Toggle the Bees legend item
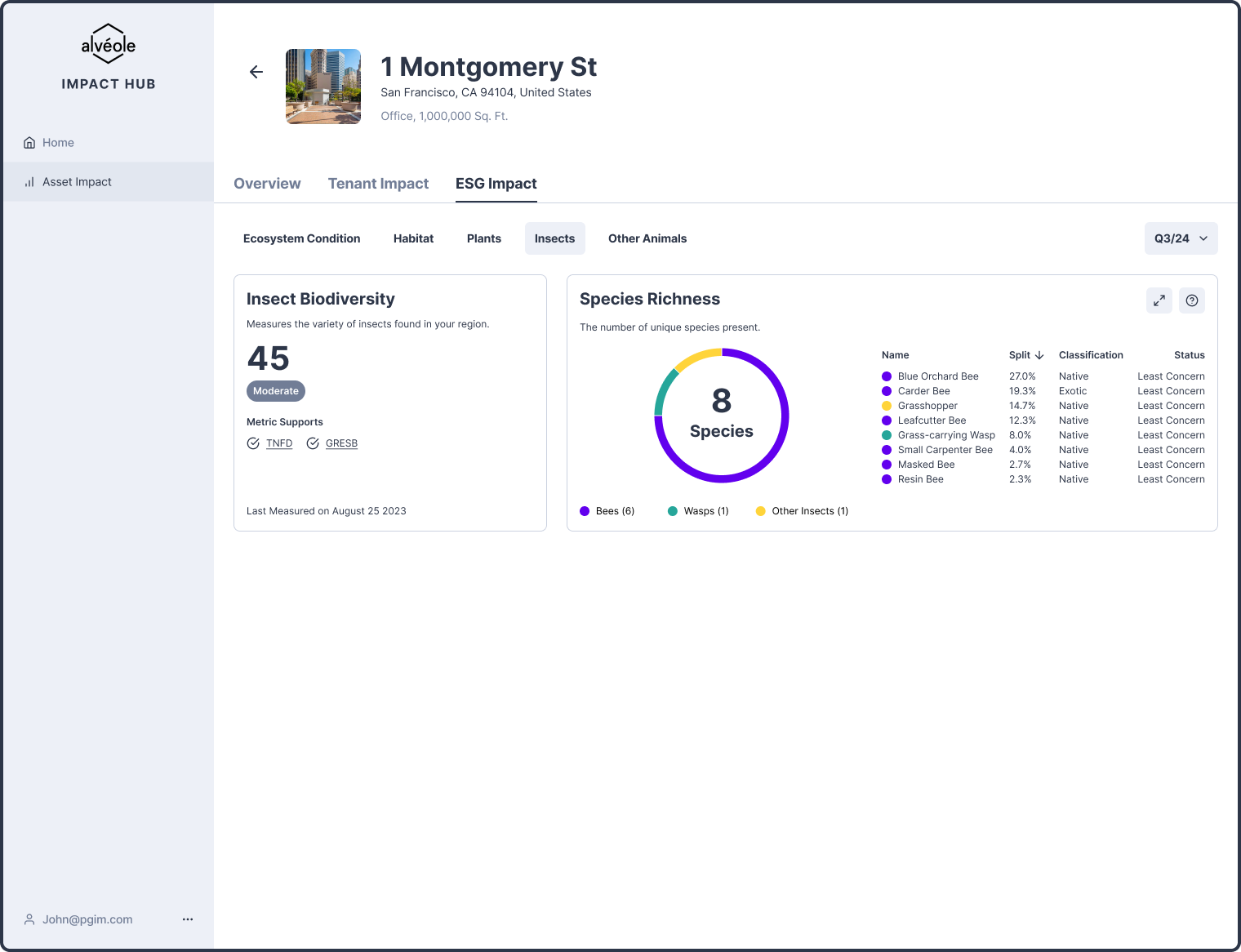The image size is (1241, 952). coord(607,511)
